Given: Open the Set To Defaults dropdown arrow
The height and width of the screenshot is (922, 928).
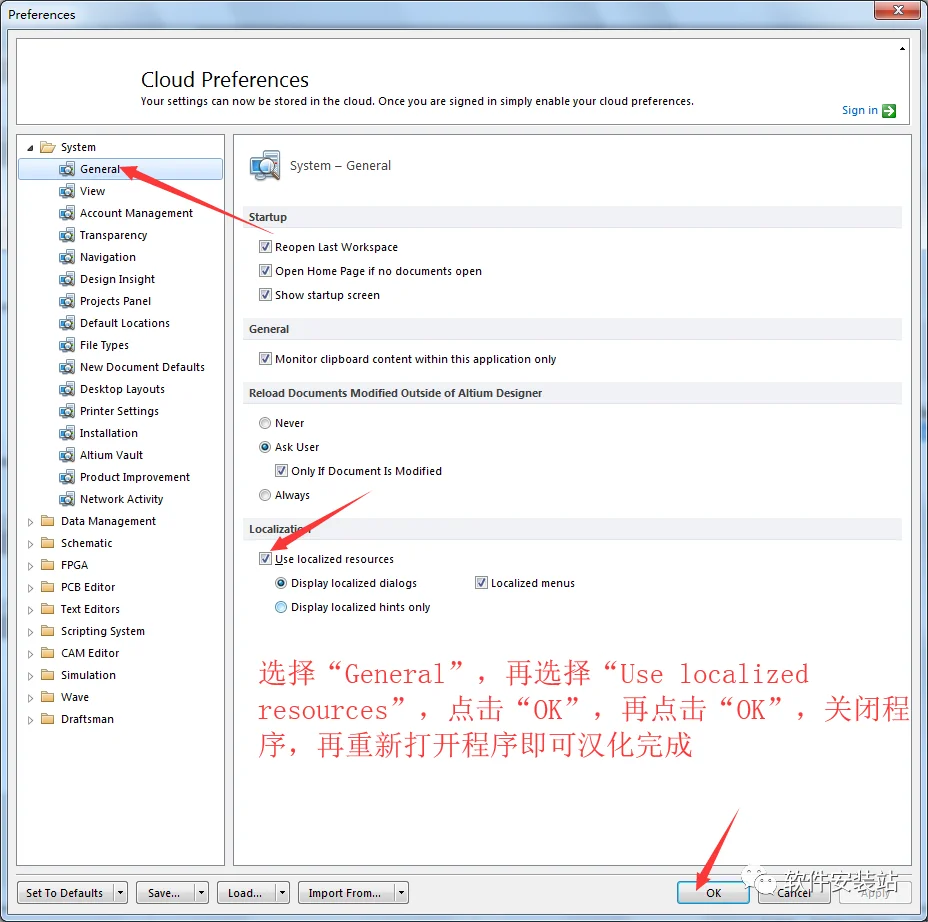Looking at the screenshot, I should click(x=120, y=892).
